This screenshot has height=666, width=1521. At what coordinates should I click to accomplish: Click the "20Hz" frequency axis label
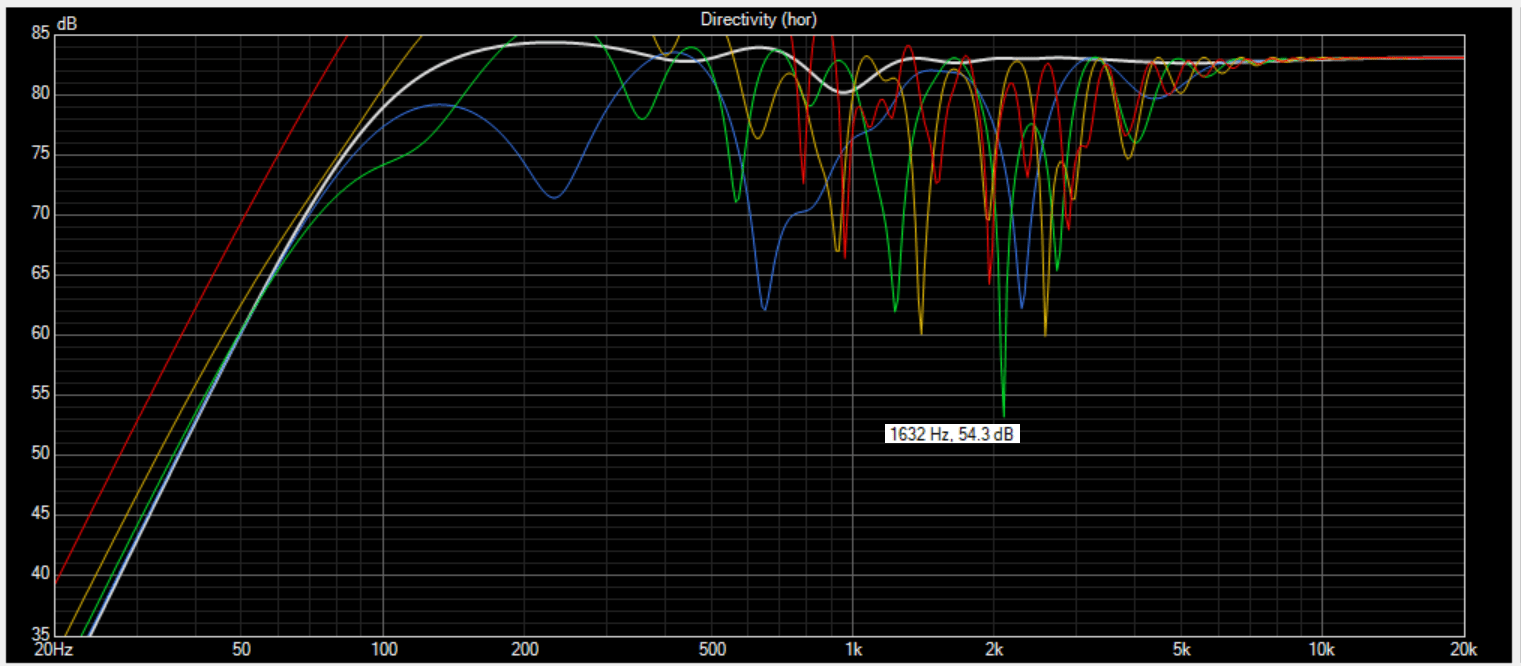53,648
